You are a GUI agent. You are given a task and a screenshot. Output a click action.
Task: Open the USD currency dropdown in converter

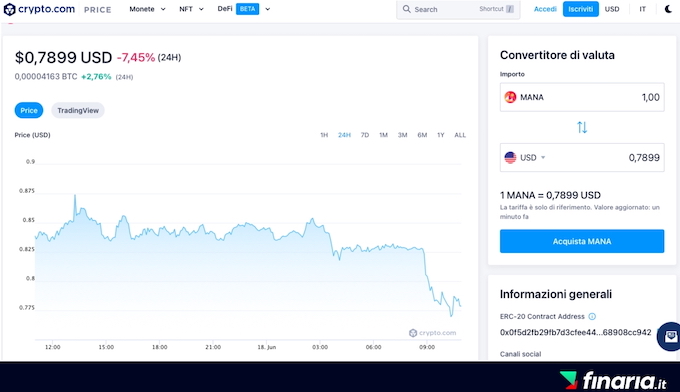pos(533,157)
